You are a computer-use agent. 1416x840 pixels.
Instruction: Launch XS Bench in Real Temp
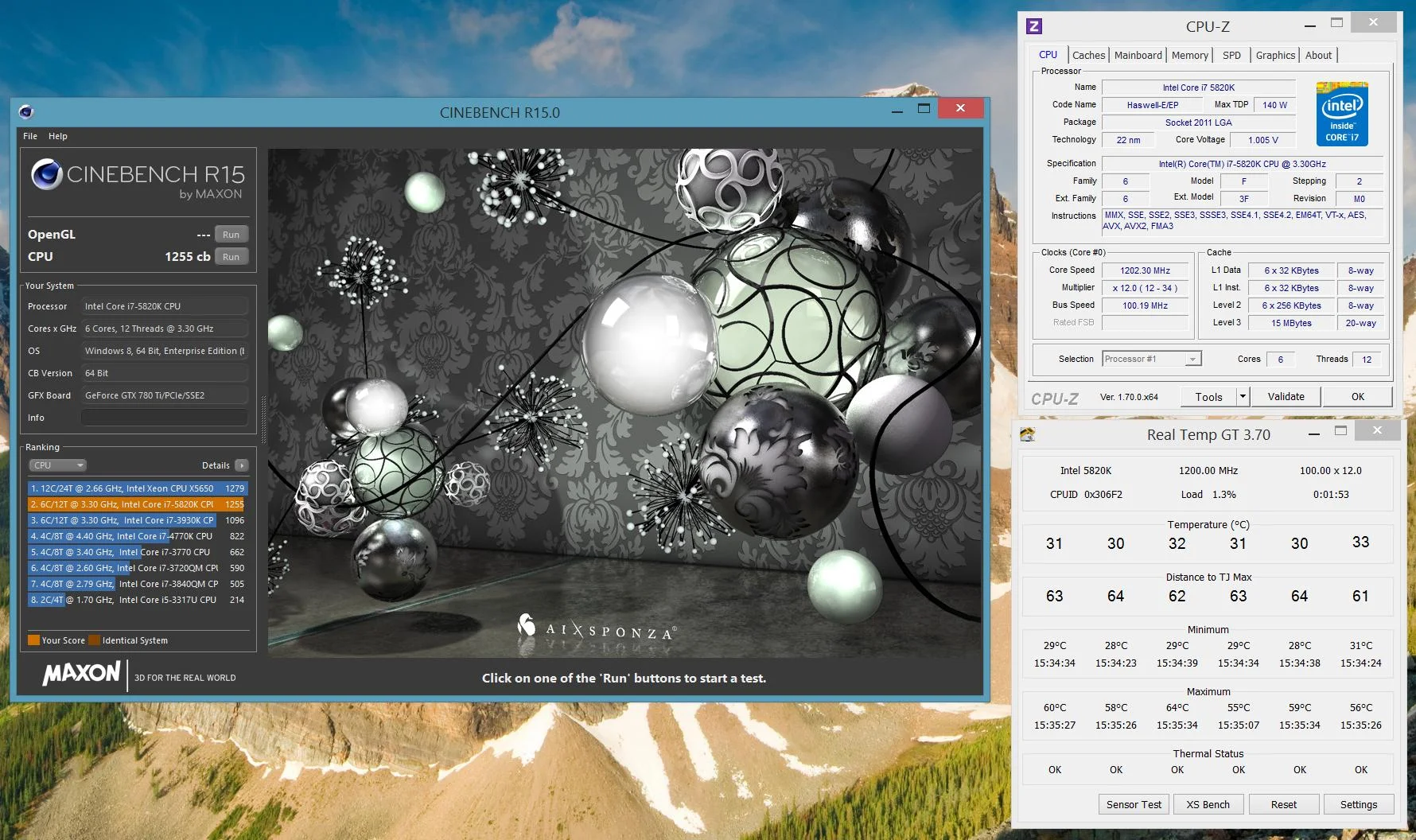tap(1208, 804)
